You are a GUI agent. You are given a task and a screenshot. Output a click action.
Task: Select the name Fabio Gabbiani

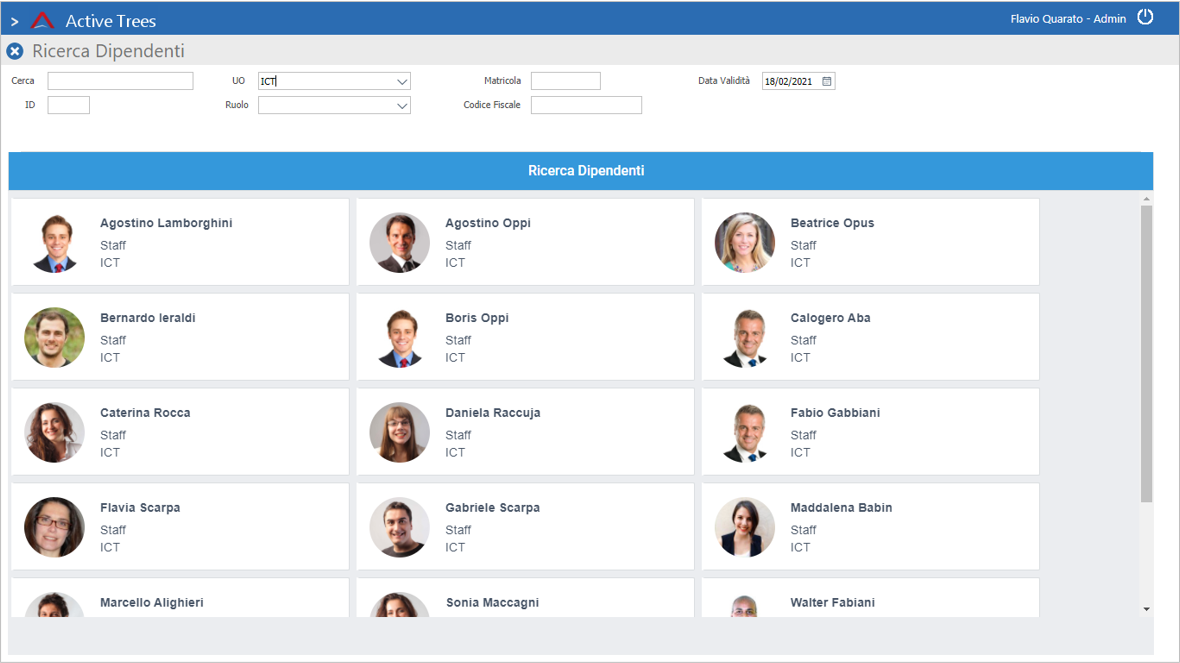pyautogui.click(x=835, y=412)
